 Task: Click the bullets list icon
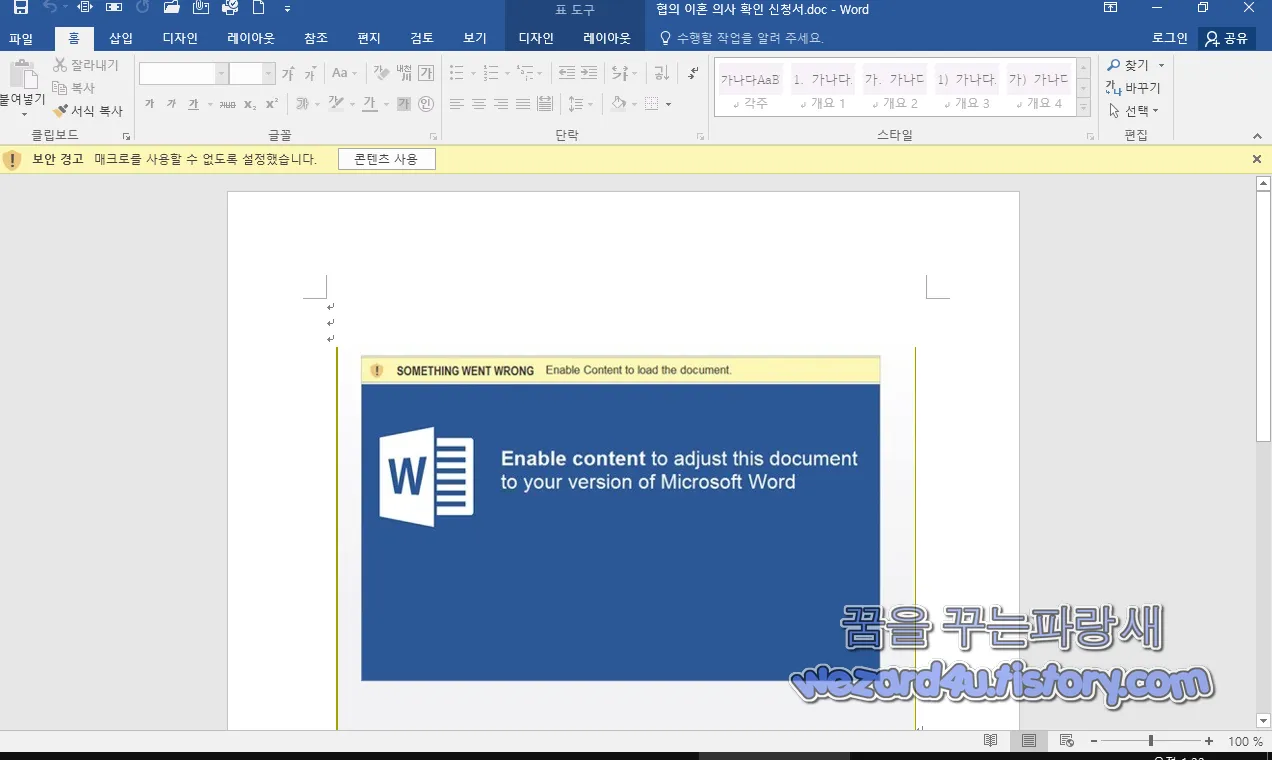point(457,73)
